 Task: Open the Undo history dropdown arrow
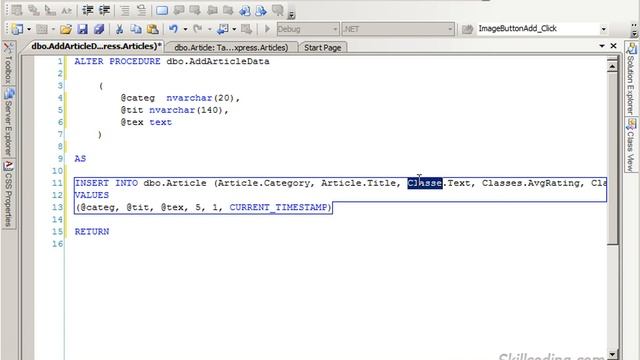coord(185,29)
